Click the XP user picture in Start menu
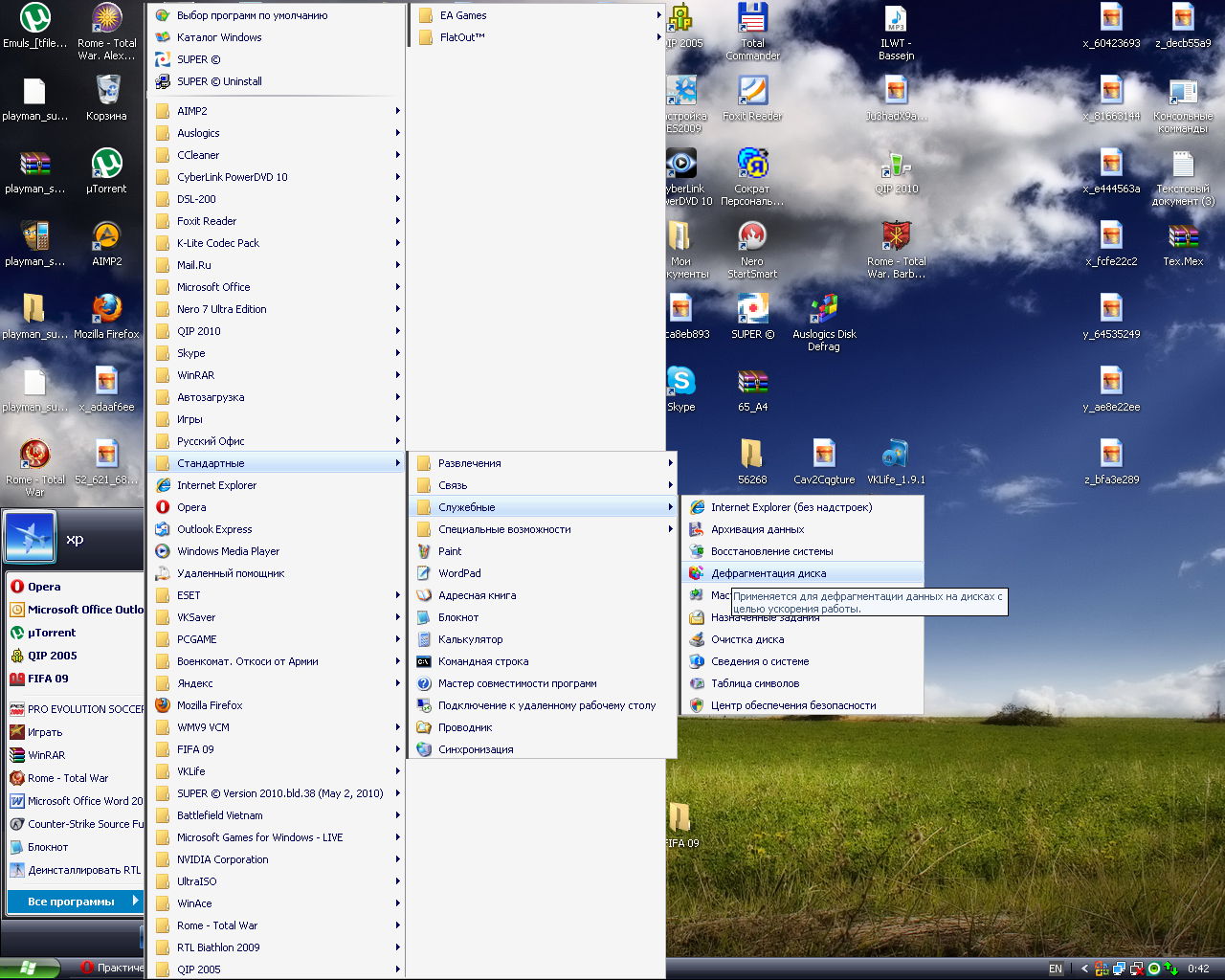This screenshot has width=1225, height=980. (x=30, y=537)
